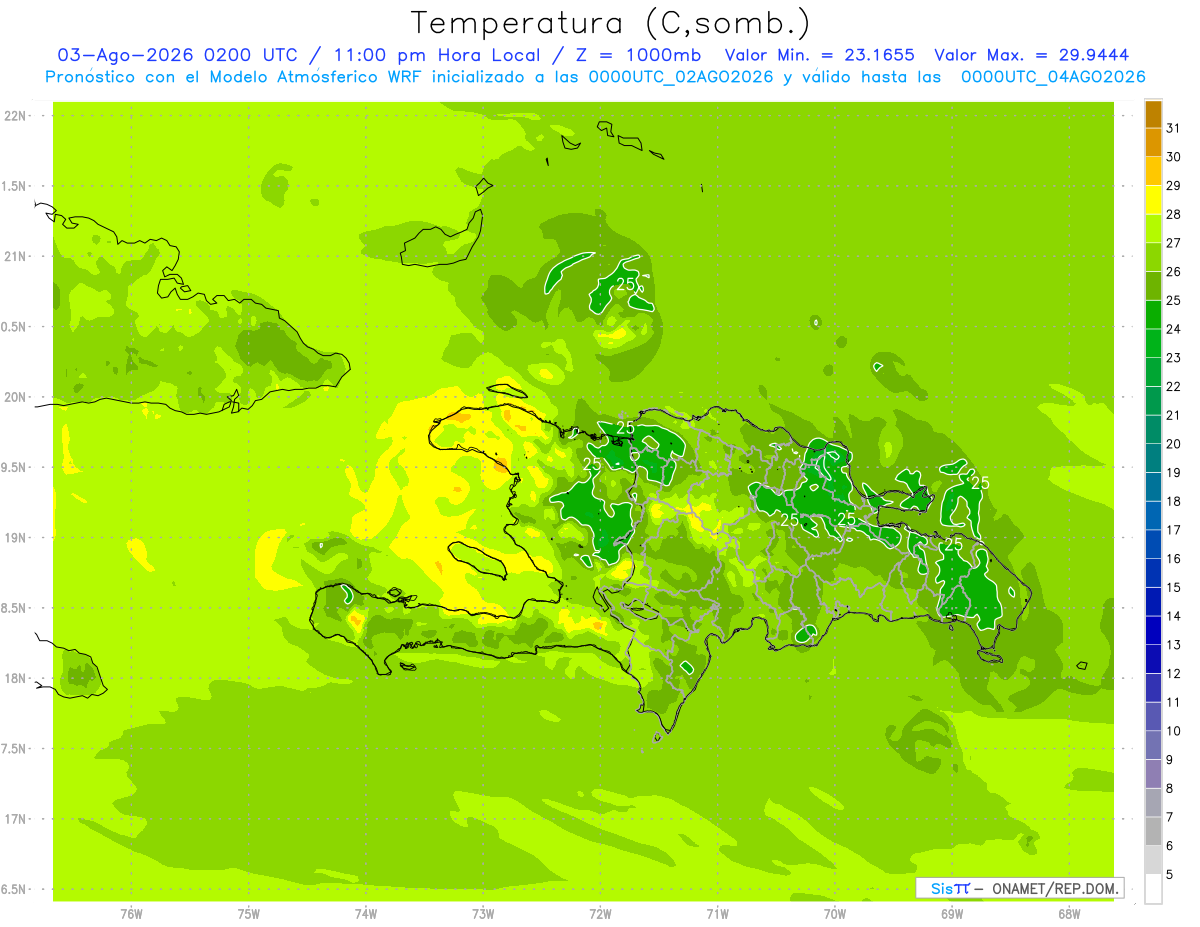Click the purple swatch between 9 and 10

(1153, 745)
